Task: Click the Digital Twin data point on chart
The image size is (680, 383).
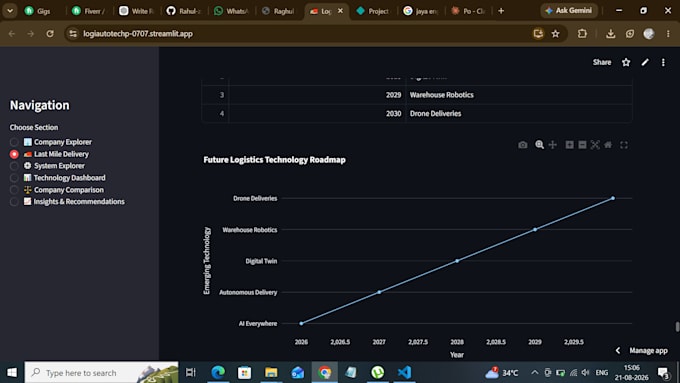Action: point(457,261)
